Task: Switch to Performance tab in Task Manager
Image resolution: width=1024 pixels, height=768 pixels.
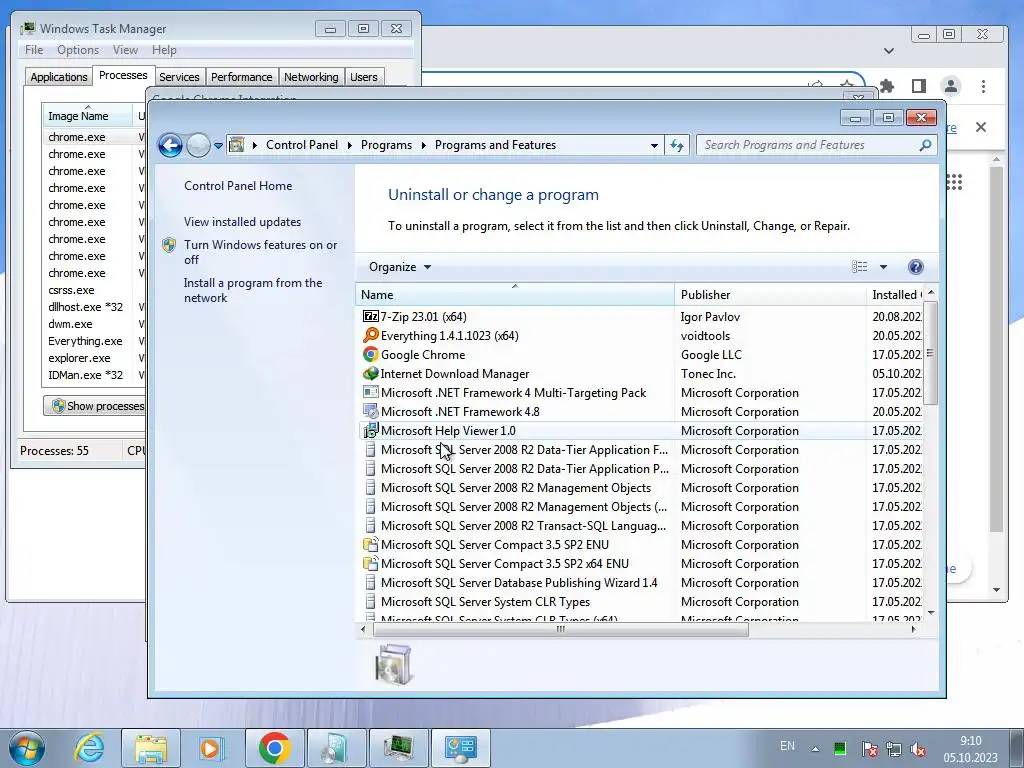Action: click(242, 77)
